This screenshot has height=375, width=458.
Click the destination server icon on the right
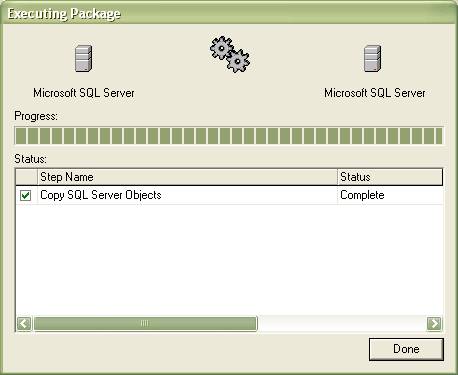click(372, 58)
